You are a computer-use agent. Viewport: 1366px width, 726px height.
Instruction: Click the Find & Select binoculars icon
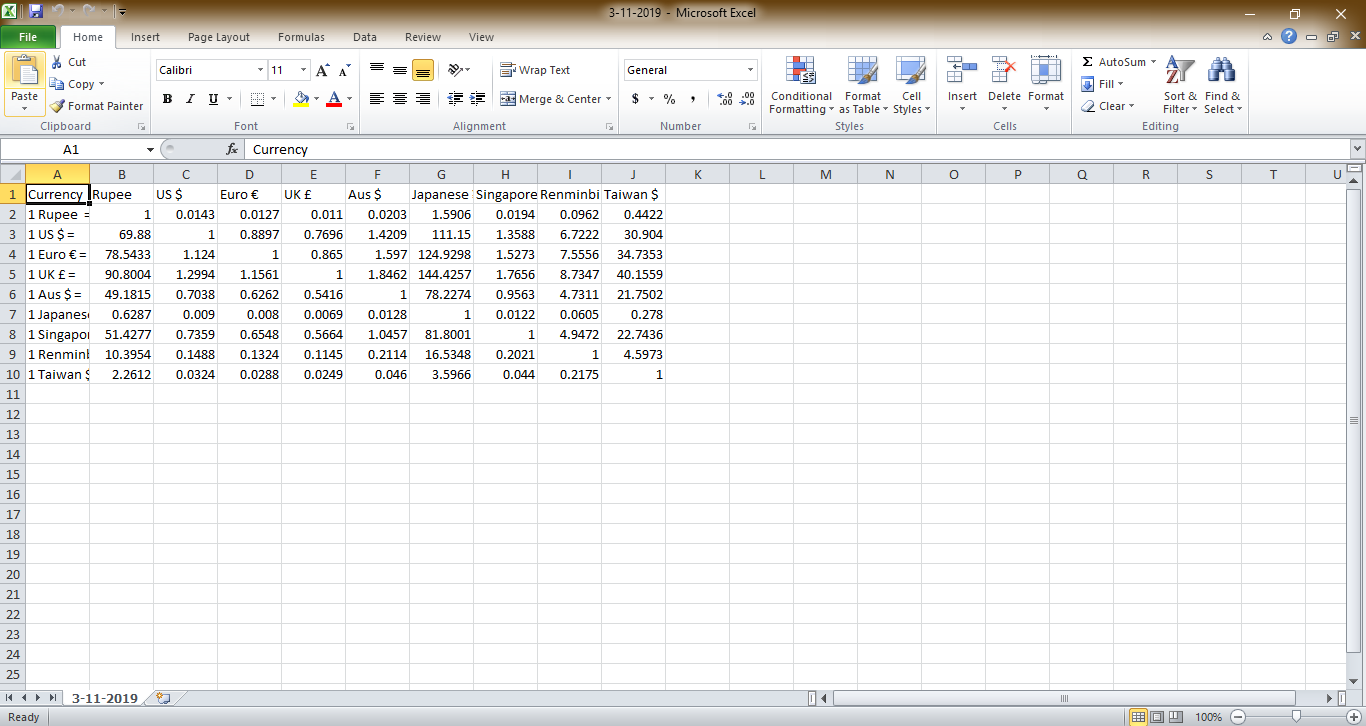(1221, 72)
